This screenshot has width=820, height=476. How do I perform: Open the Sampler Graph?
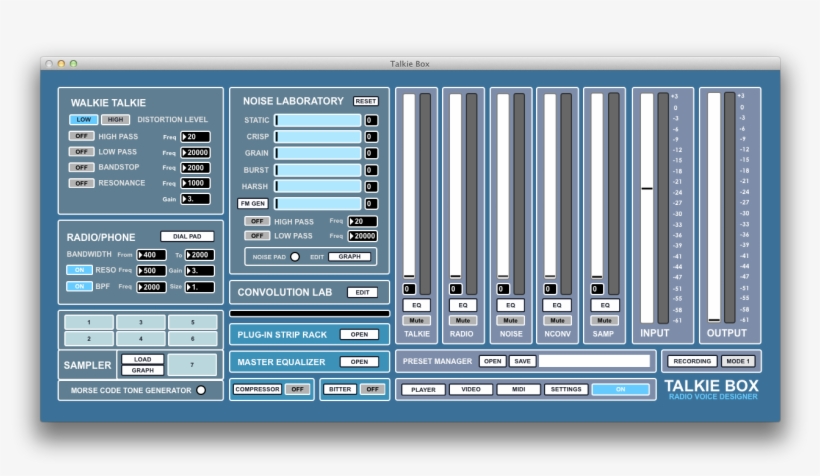tap(142, 370)
